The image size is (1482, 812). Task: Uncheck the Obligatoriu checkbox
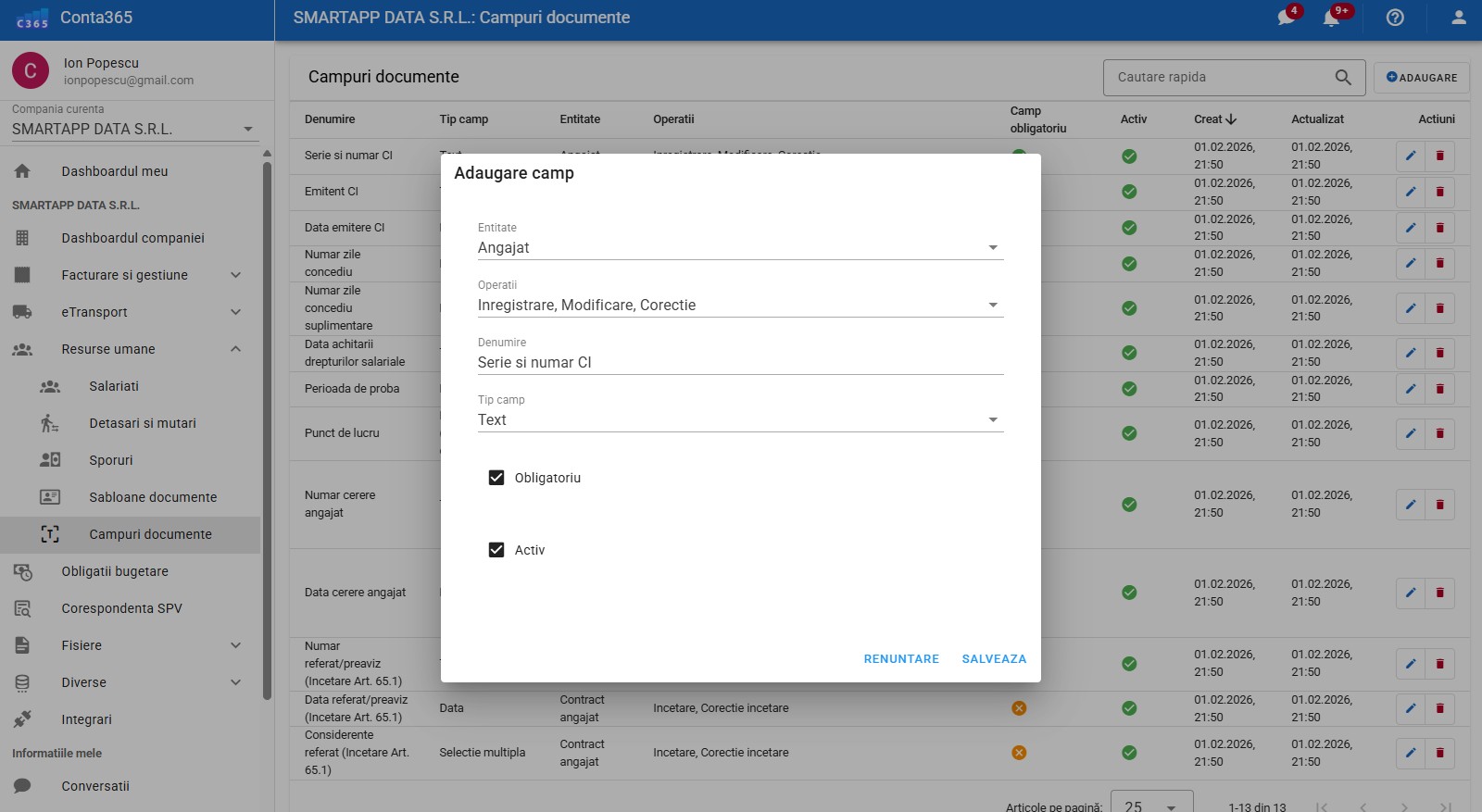(x=496, y=478)
